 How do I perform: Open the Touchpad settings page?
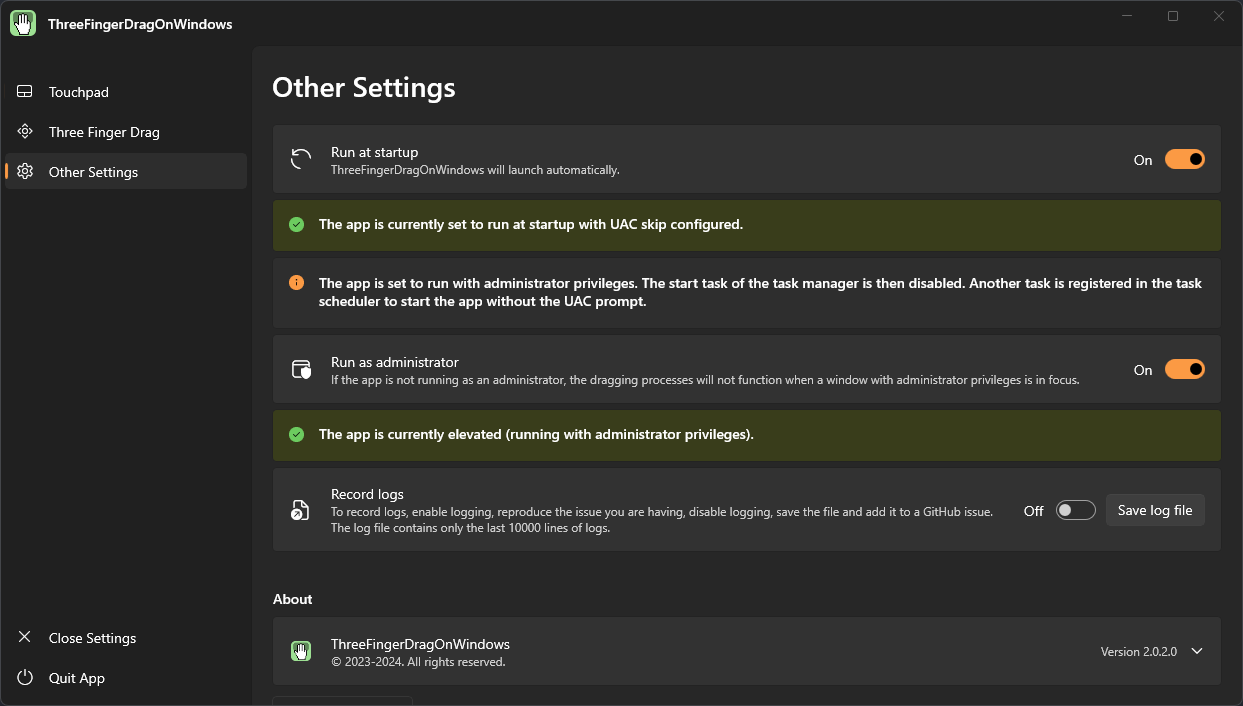[79, 92]
